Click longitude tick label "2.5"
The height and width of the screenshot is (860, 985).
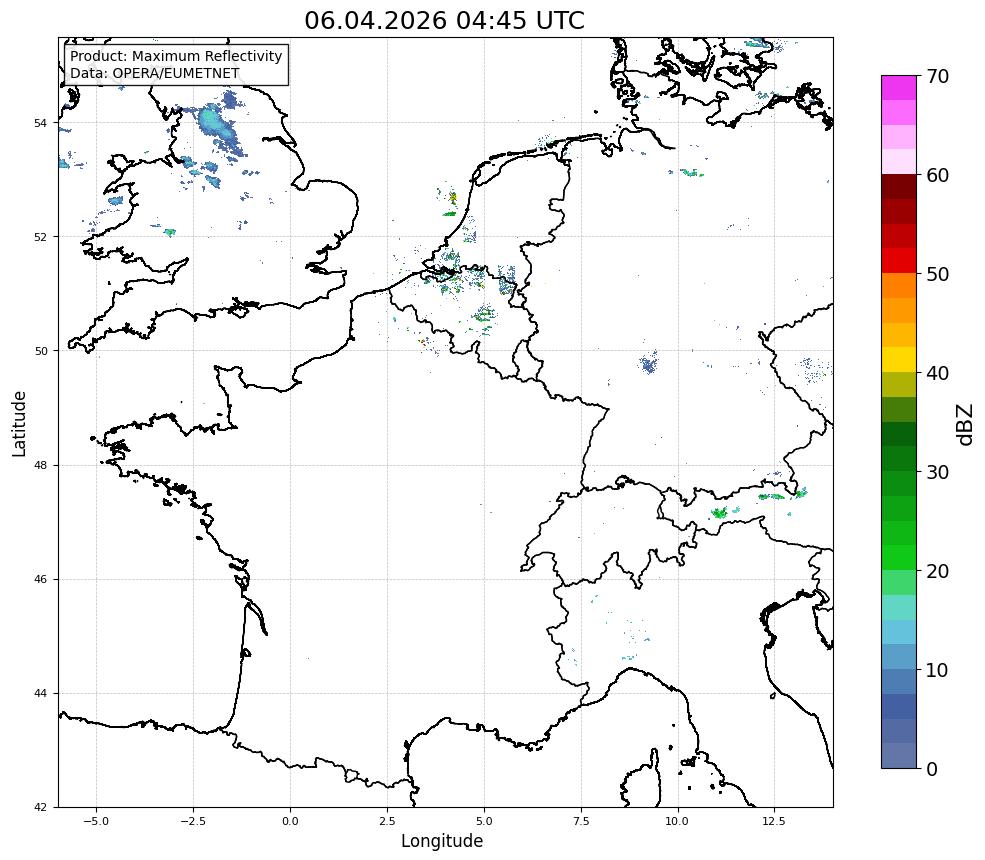pos(387,821)
